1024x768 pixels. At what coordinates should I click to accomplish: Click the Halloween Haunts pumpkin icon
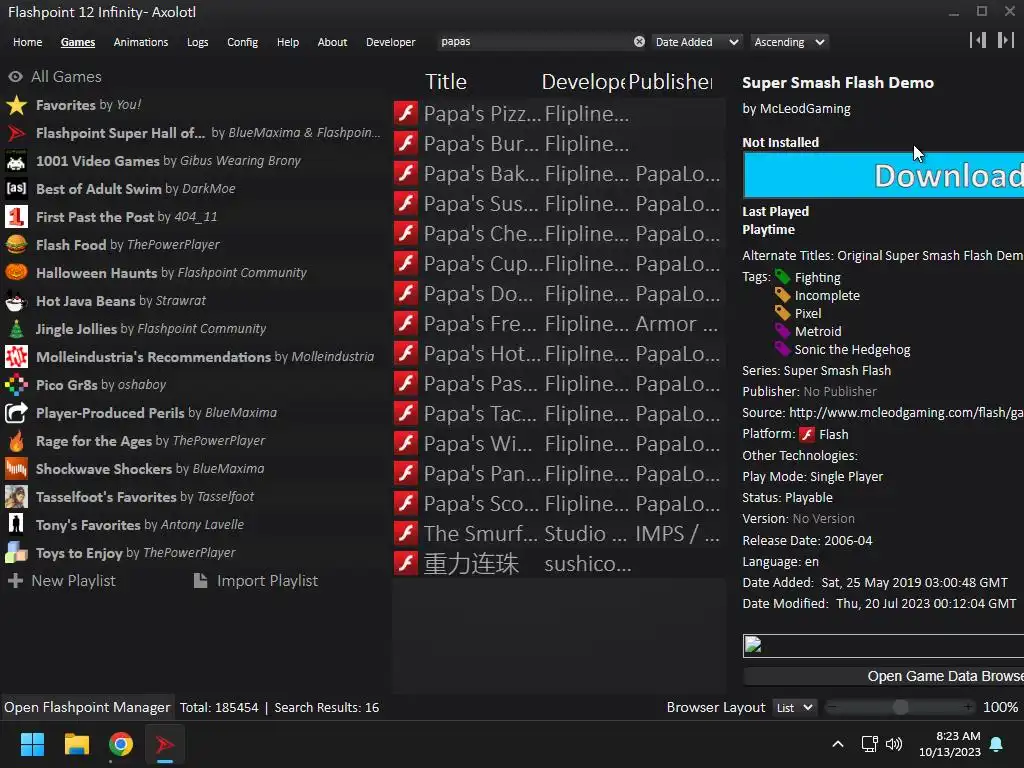point(16,273)
